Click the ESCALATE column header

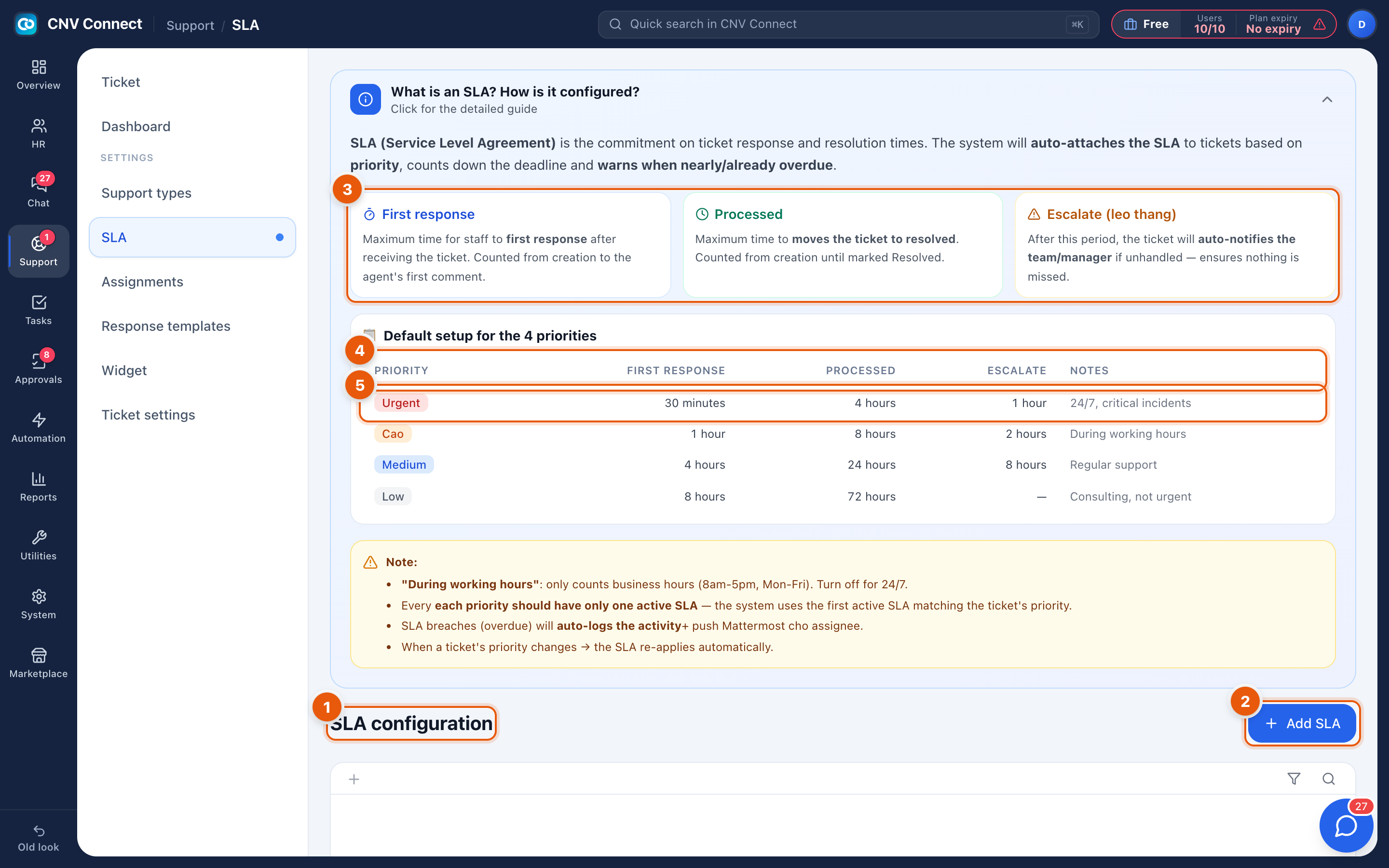[1017, 371]
